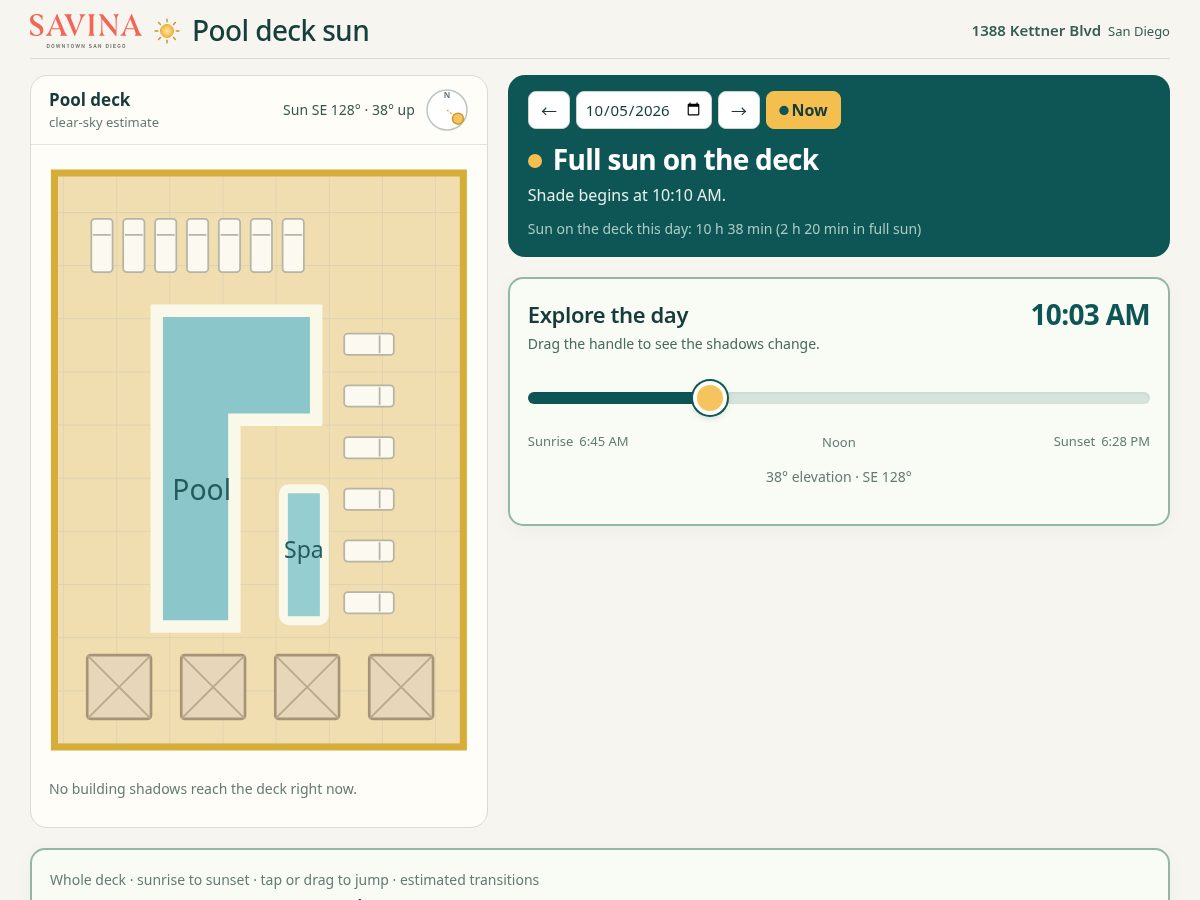Select the Spa on the deck map
The image size is (1200, 900).
click(x=304, y=554)
